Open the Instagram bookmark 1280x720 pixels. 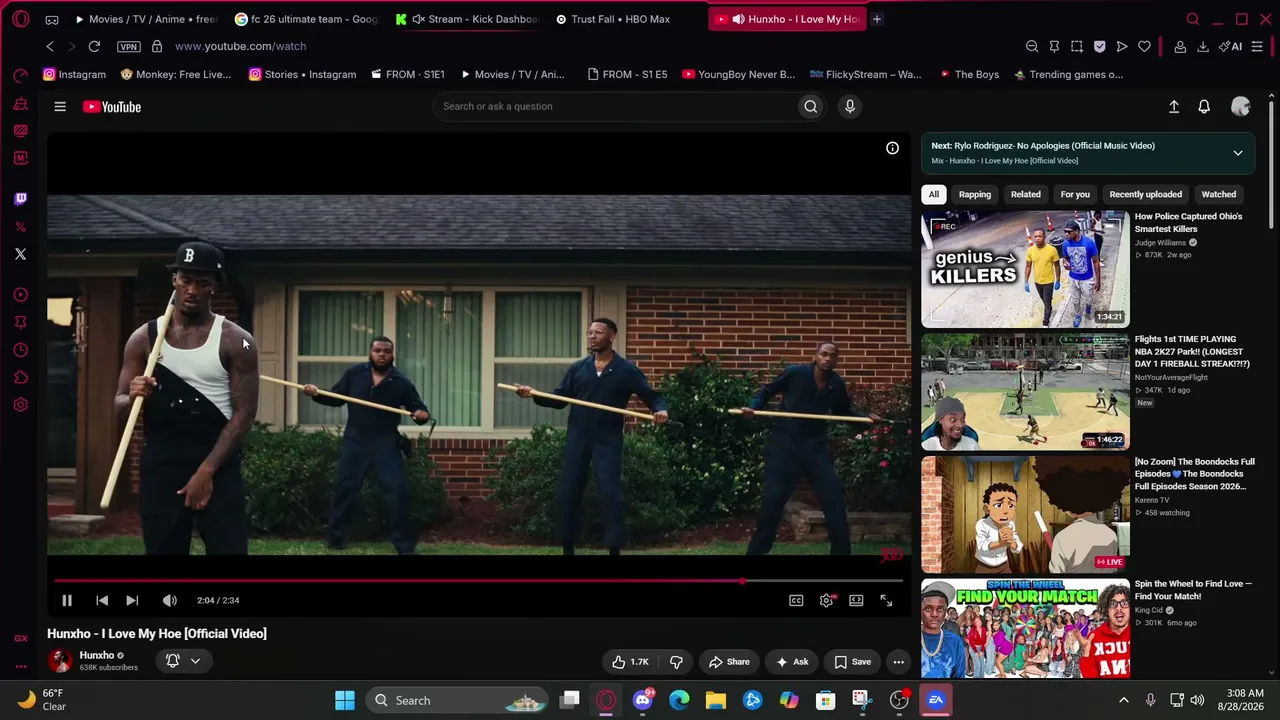click(74, 74)
